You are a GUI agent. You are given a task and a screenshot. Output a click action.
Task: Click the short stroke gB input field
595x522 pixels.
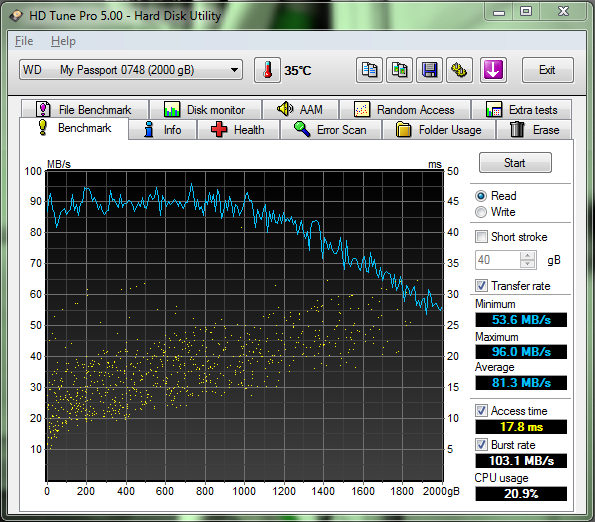(x=498, y=260)
